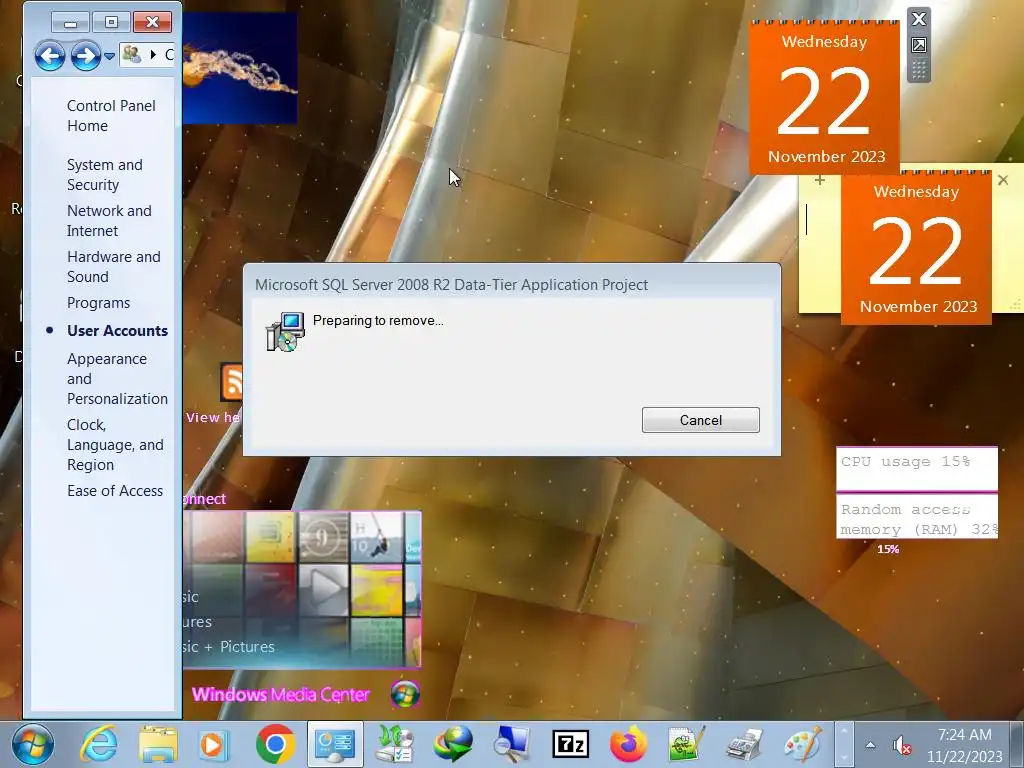Viewport: 1024px width, 768px height.
Task: Go forward in Control Panel window
Action: coord(86,56)
